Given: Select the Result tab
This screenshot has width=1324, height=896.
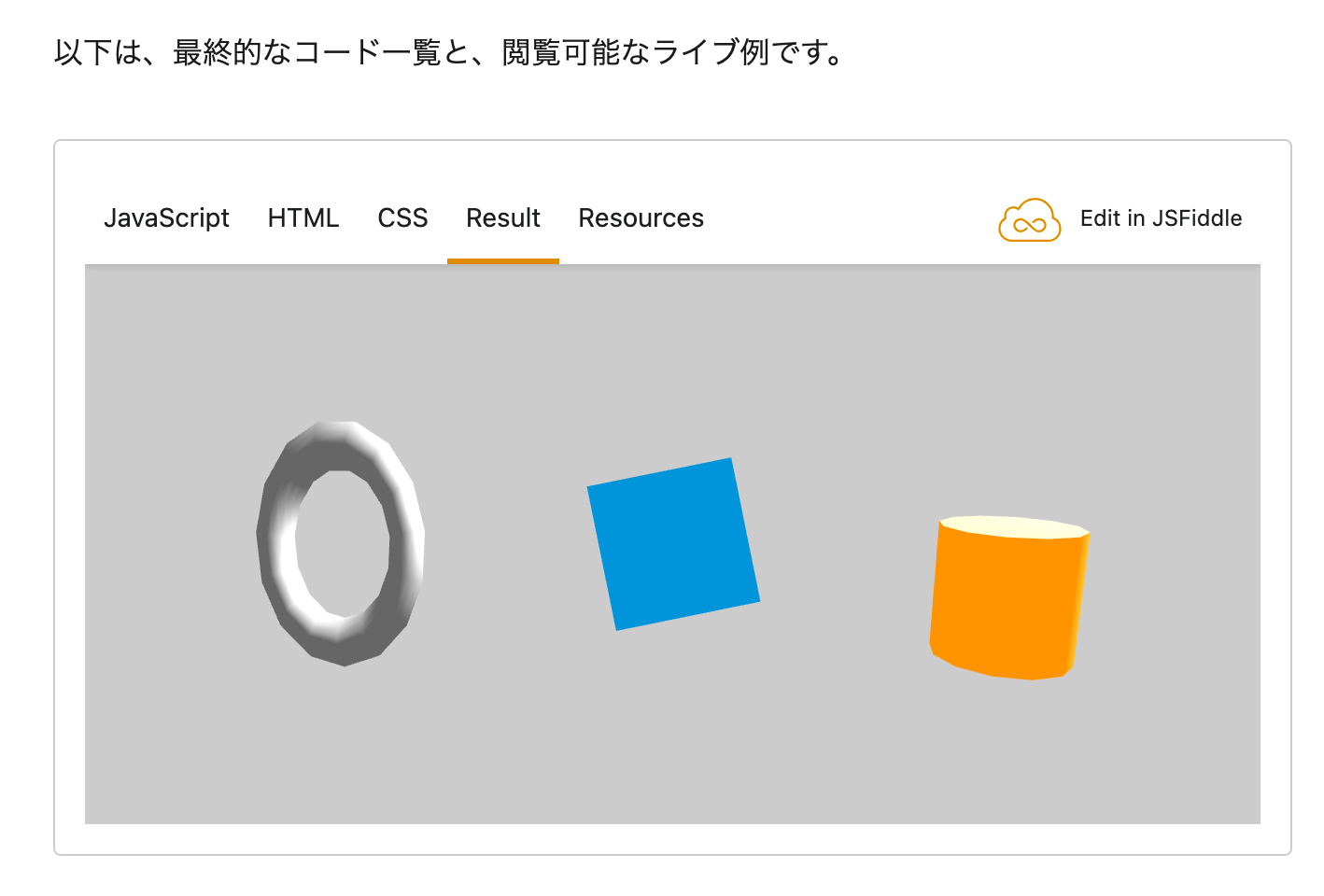Looking at the screenshot, I should 503,218.
